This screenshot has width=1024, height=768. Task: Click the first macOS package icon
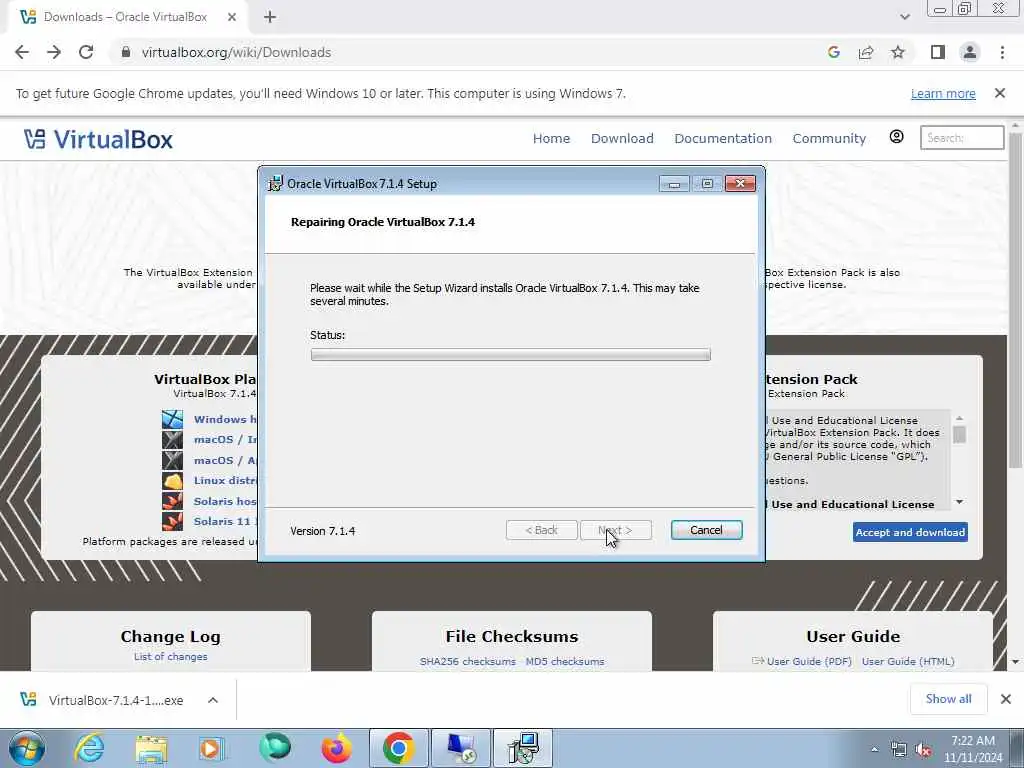tap(172, 440)
